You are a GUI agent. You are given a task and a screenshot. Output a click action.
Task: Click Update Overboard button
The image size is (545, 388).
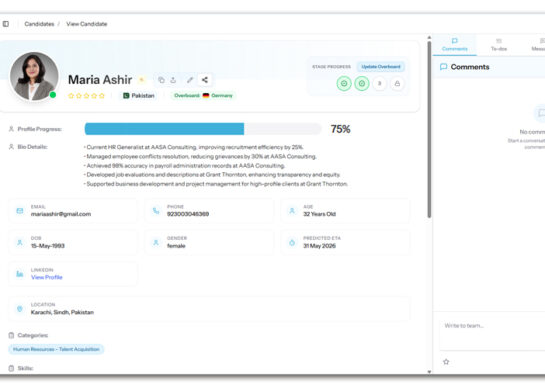[381, 66]
